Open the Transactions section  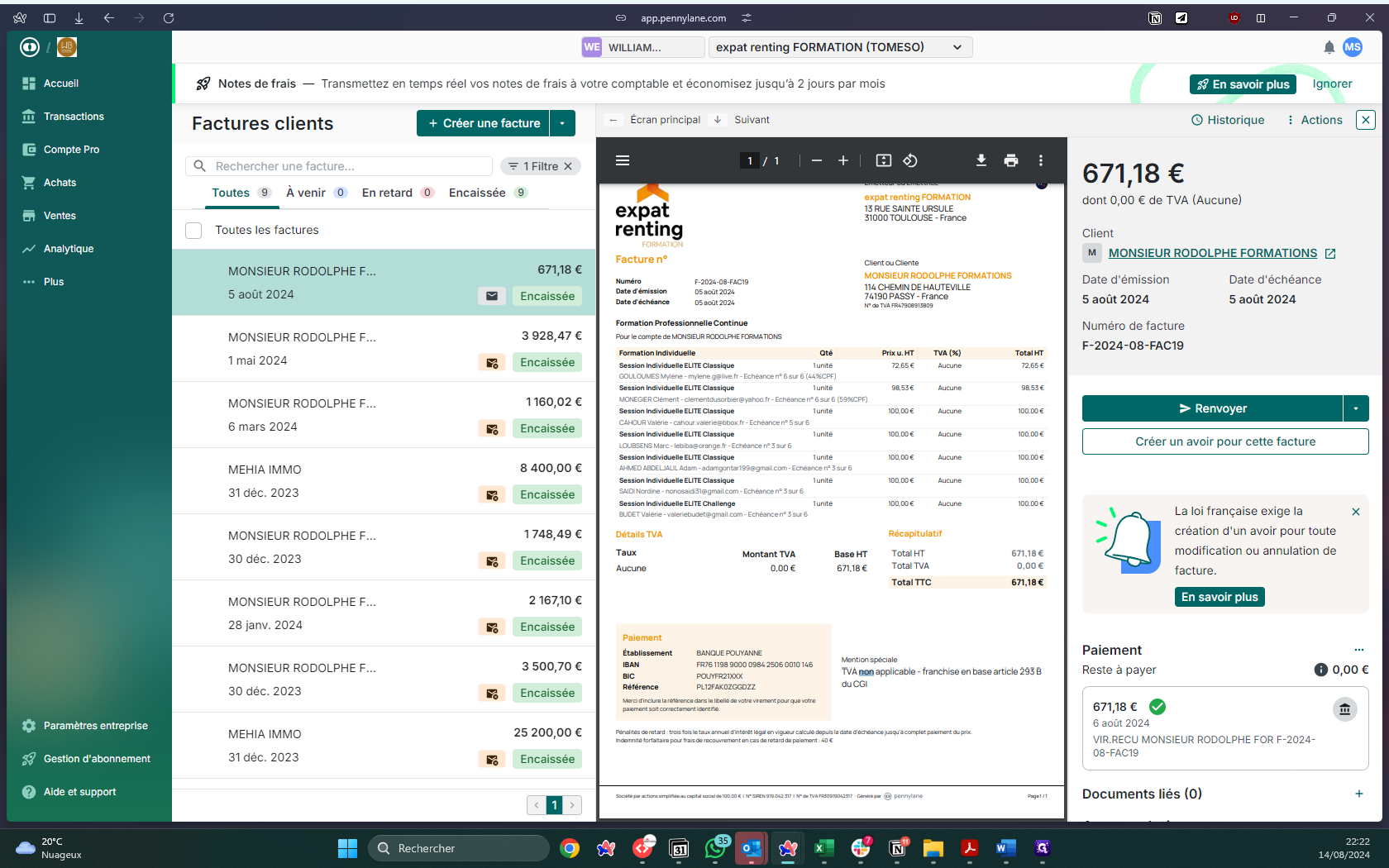pyautogui.click(x=74, y=117)
